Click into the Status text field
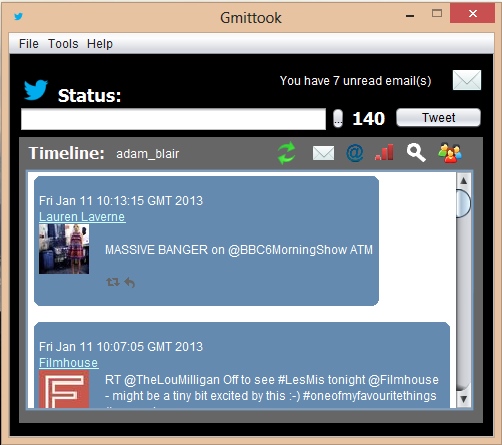The width and height of the screenshot is (502, 445). [x=173, y=119]
